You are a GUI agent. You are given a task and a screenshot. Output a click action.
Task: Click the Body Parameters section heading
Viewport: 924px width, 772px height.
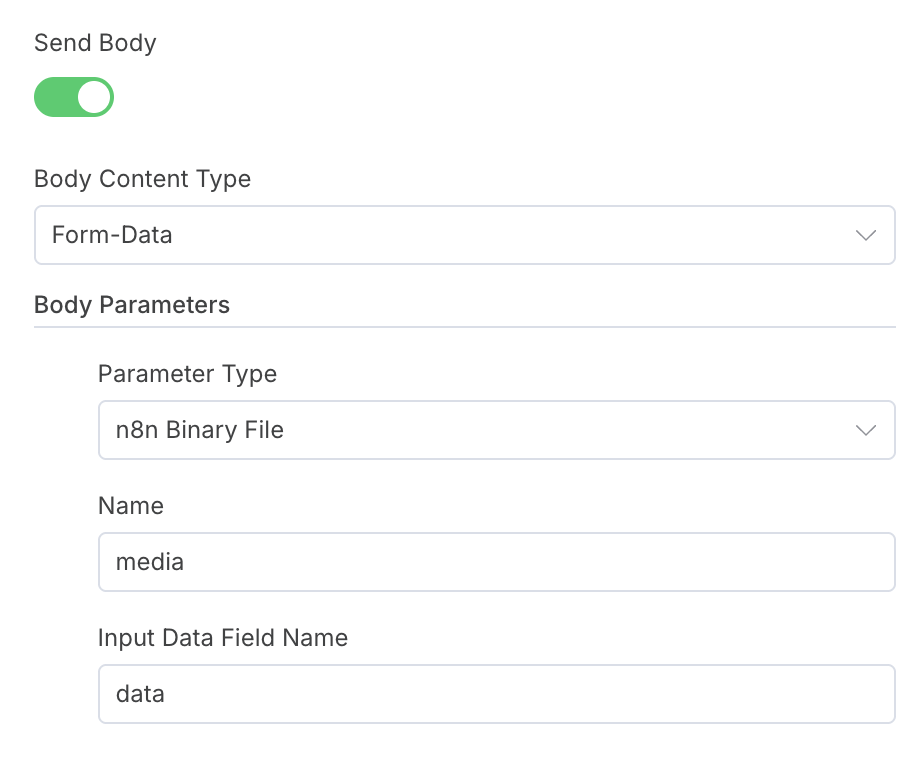point(132,305)
